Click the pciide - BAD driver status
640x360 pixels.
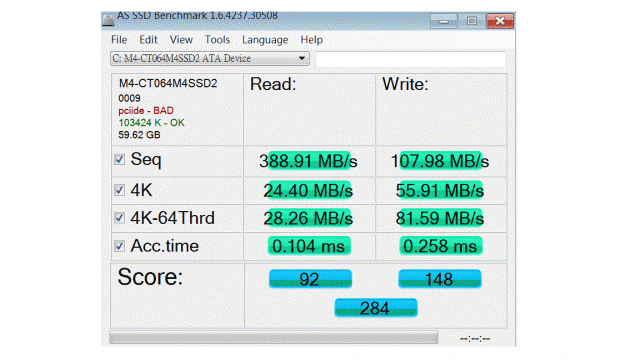(x=146, y=111)
